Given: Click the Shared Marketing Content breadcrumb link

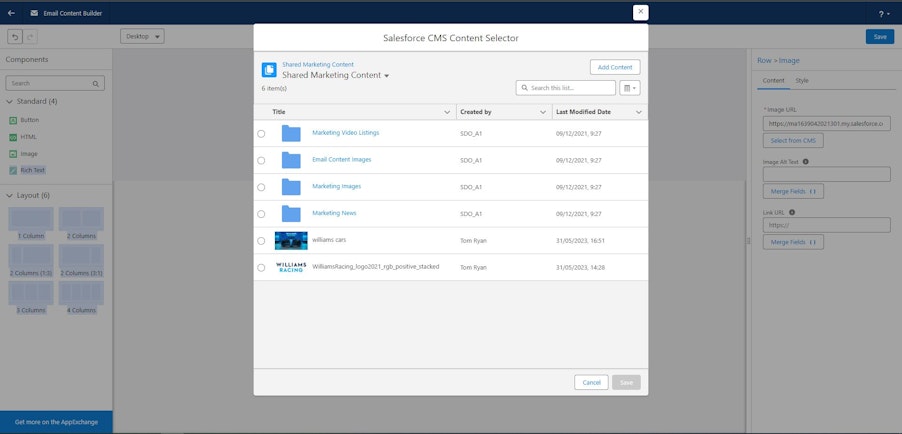Looking at the screenshot, I should click(318, 64).
